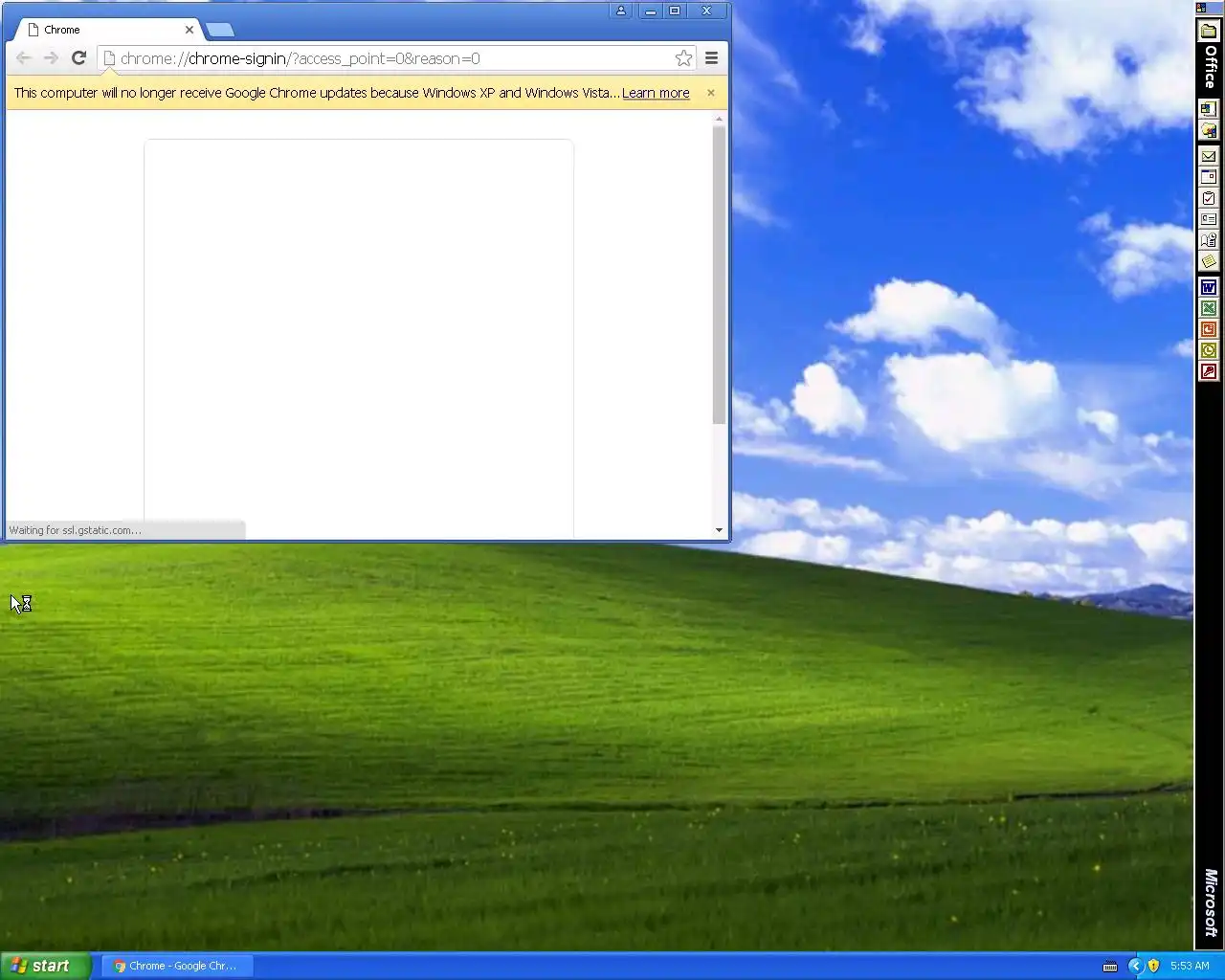
Task: Launch Microsoft PowerPoint from the Office bar
Action: [1209, 329]
